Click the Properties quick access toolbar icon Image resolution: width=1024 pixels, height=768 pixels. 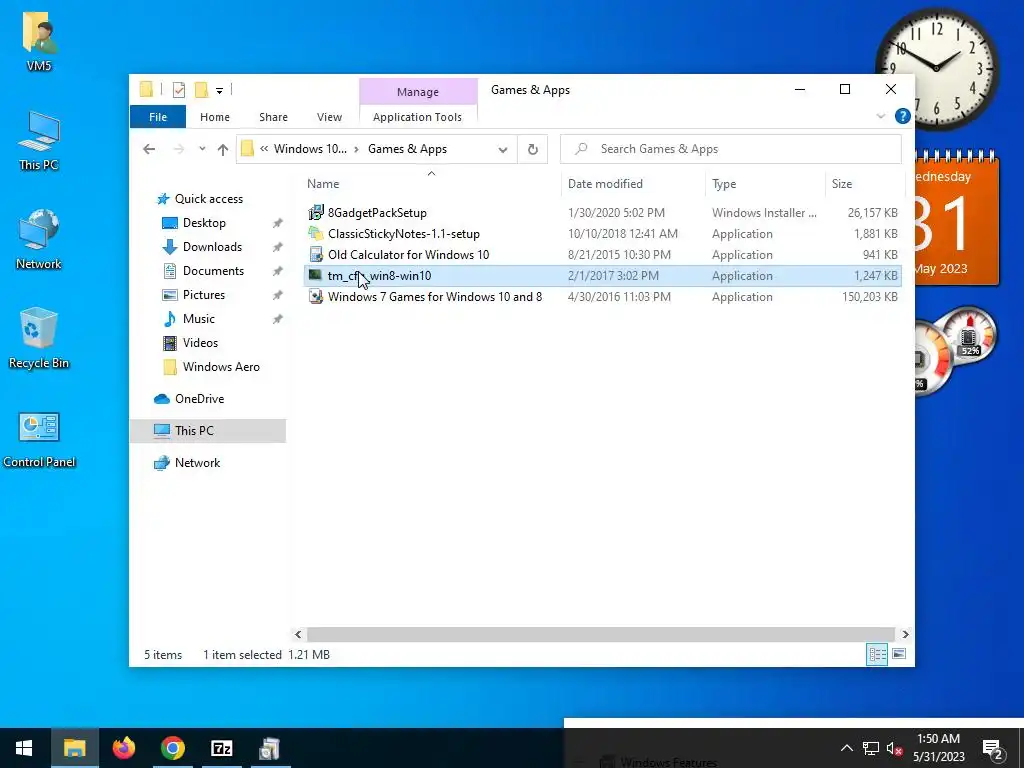point(178,90)
